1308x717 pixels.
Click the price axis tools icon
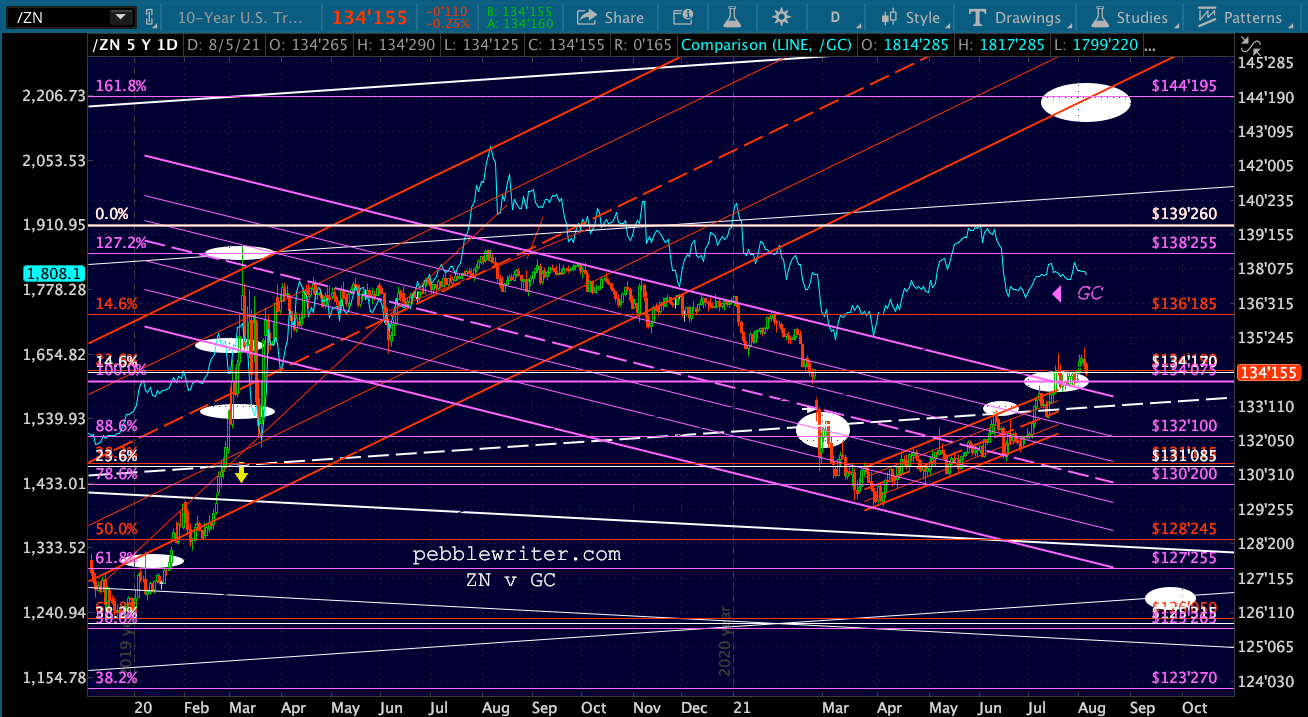point(1251,44)
